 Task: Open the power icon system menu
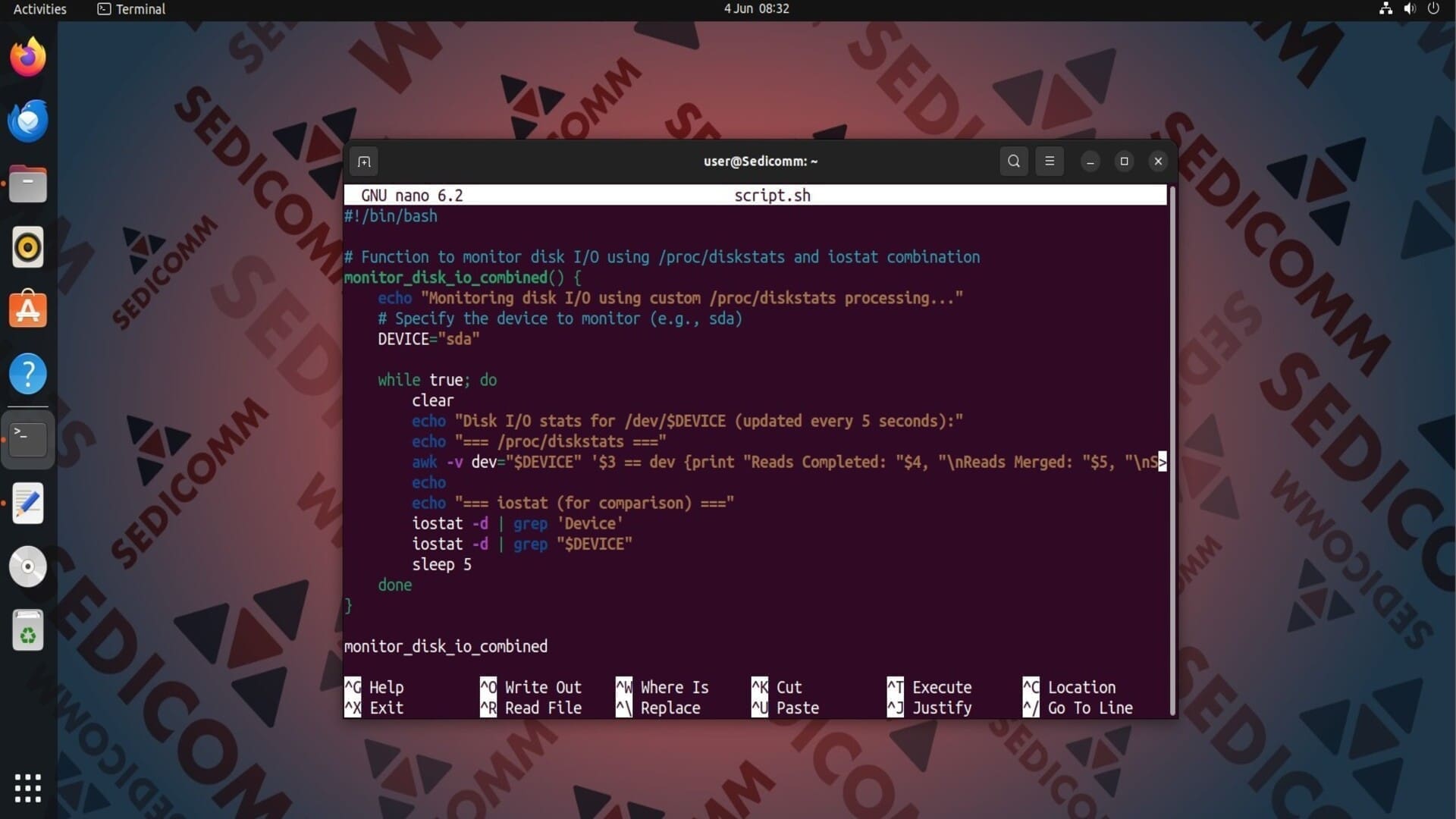pos(1433,9)
